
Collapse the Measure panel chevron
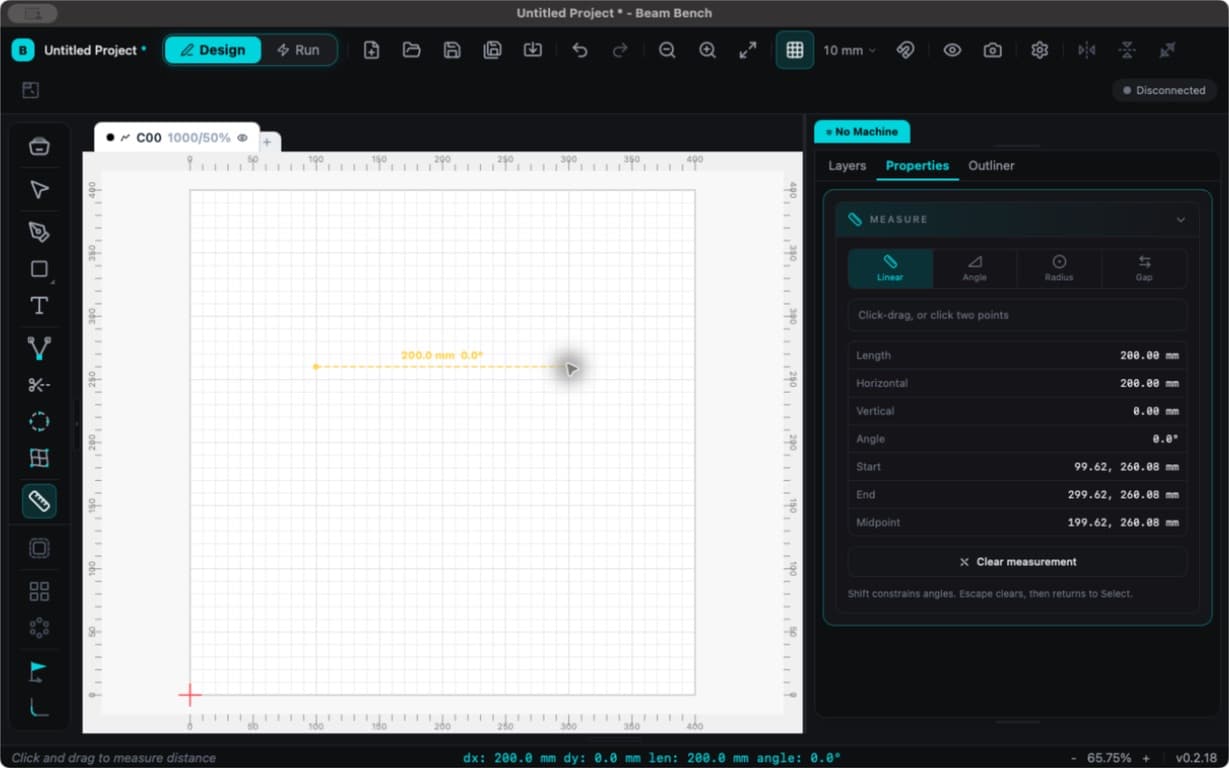click(1181, 220)
